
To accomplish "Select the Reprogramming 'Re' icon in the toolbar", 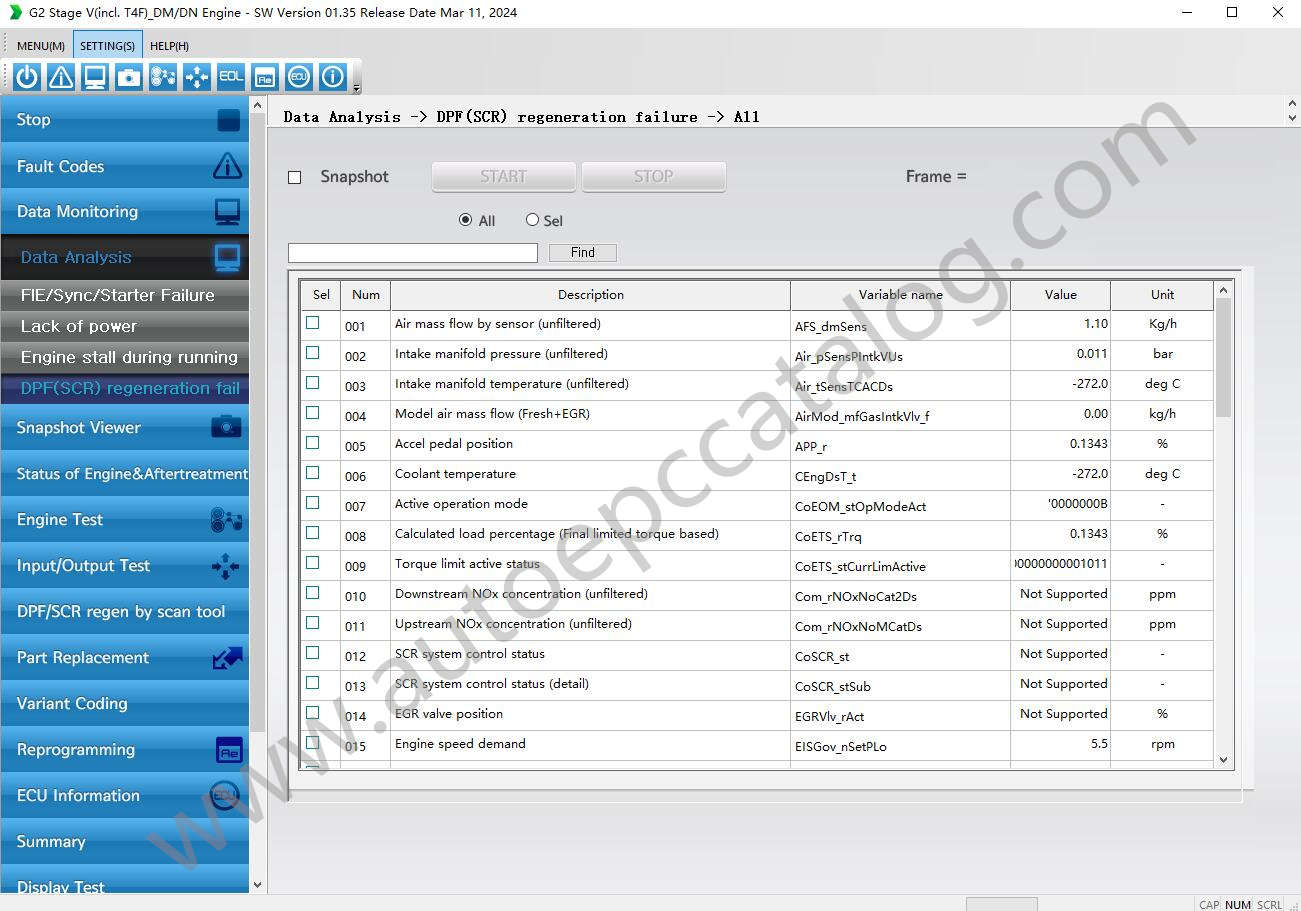I will point(264,76).
